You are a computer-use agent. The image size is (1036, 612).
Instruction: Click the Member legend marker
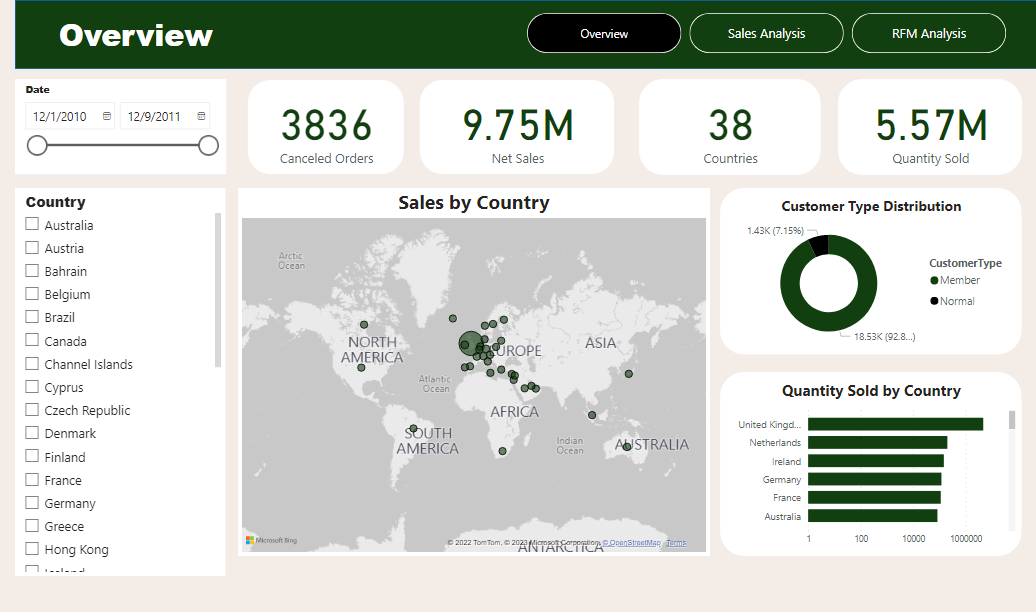(934, 281)
